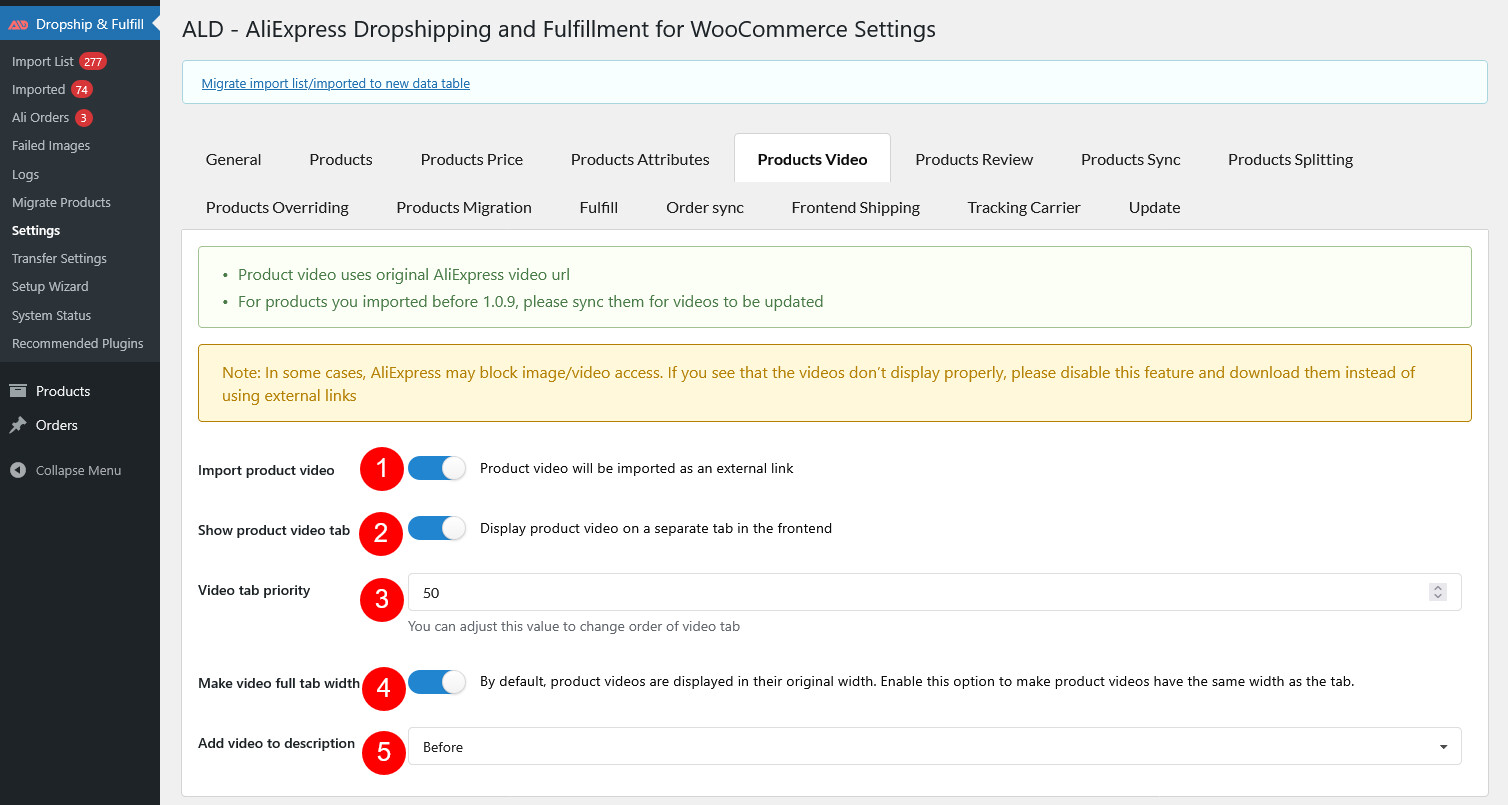Screen dimensions: 1508x805
Task: Go to the Products Sync tab
Action: click(1130, 159)
